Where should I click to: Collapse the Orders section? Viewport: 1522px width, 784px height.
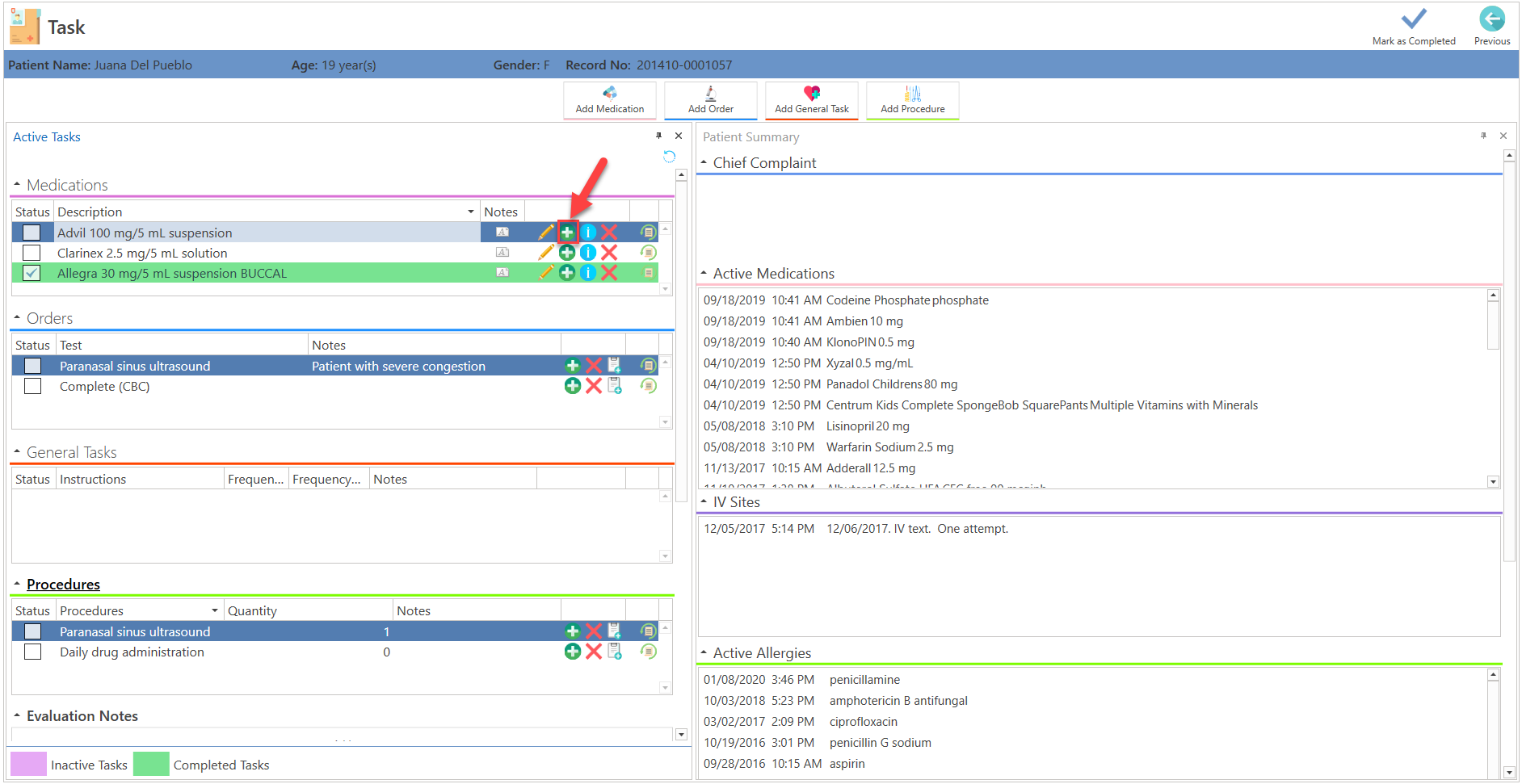click(x=17, y=317)
